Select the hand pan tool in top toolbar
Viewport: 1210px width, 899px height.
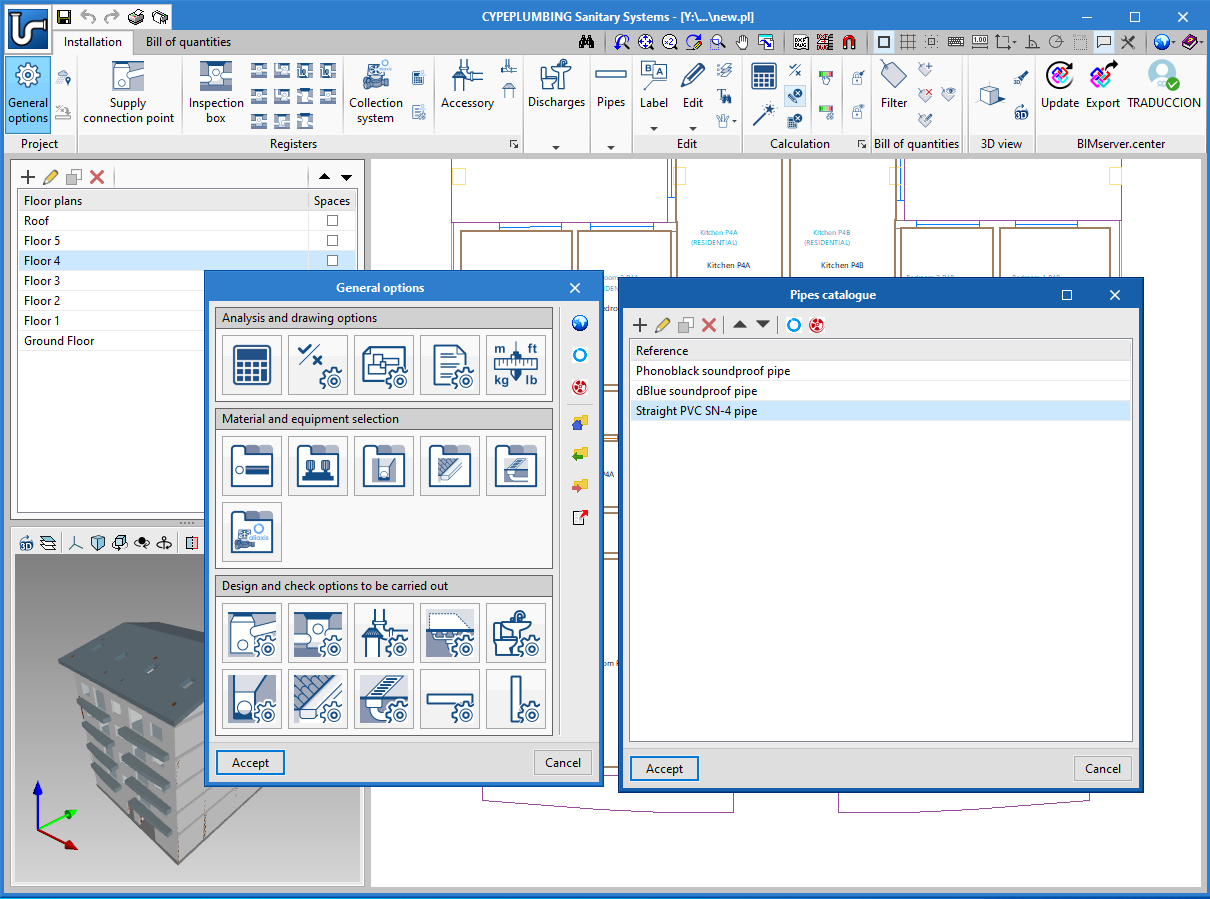(743, 42)
